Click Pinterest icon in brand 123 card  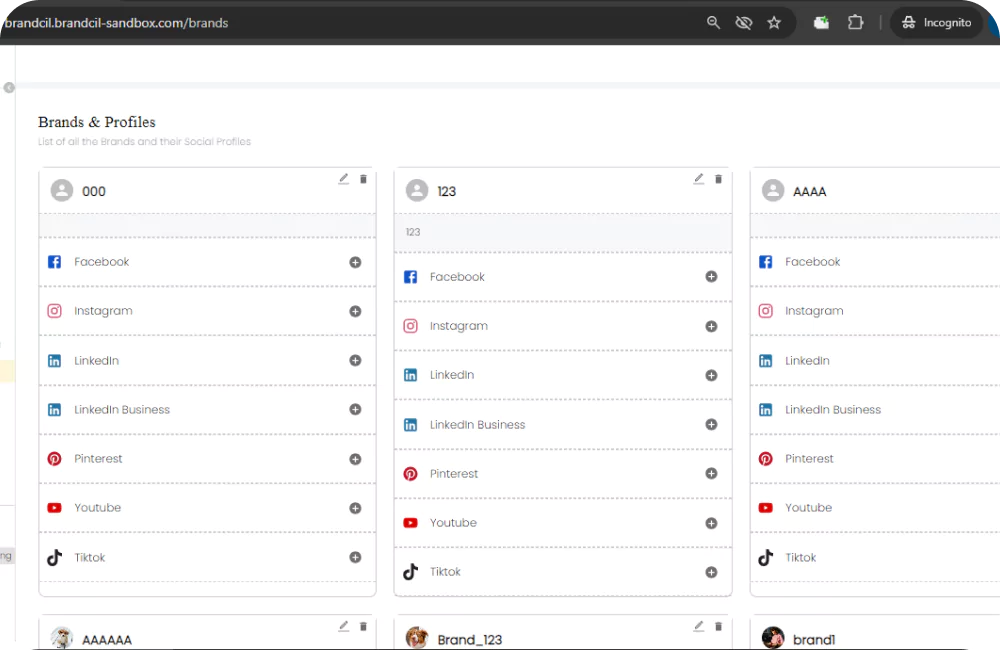tap(411, 474)
